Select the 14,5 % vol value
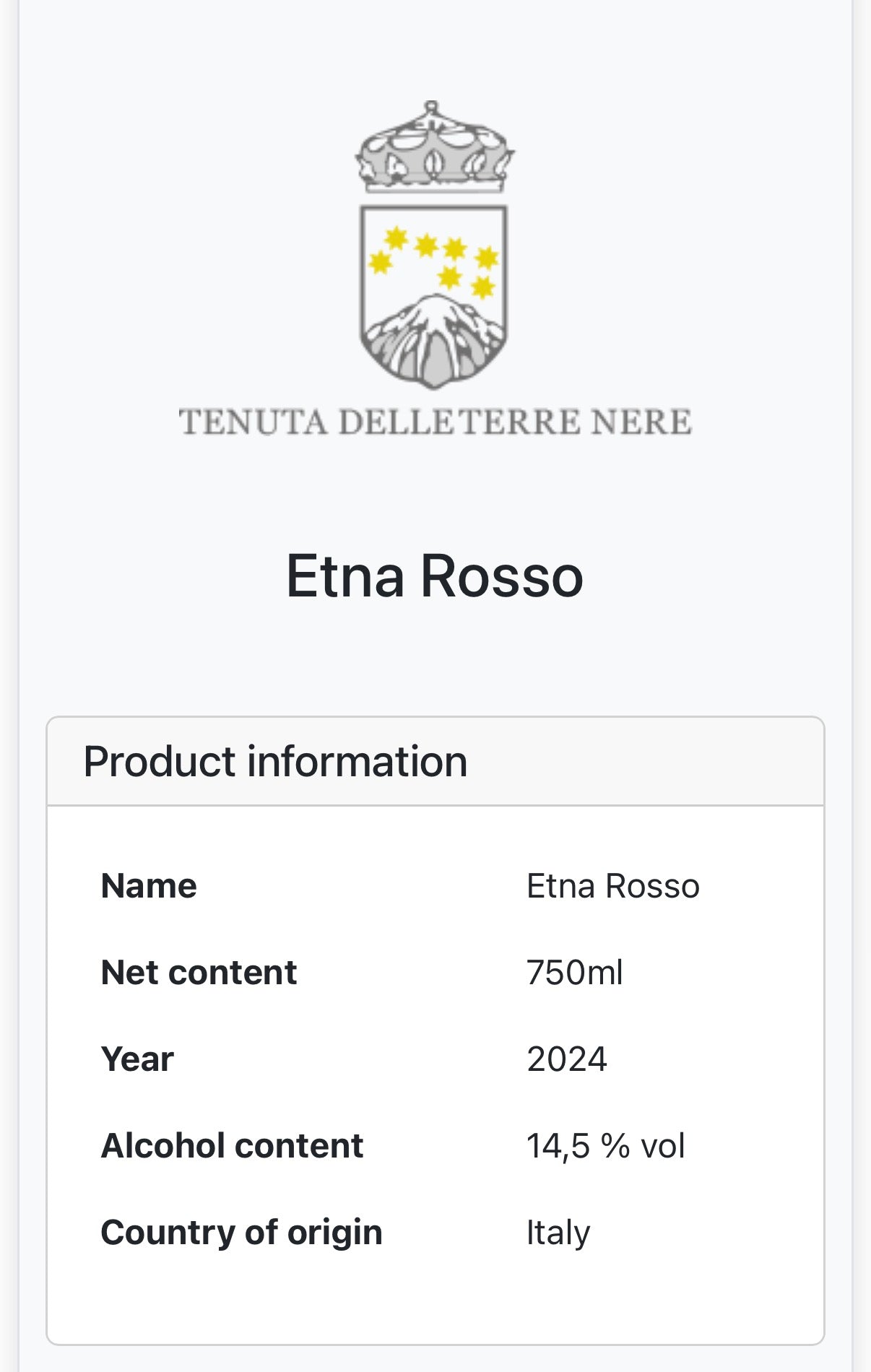Screen dimensions: 871x1372 [605, 1146]
